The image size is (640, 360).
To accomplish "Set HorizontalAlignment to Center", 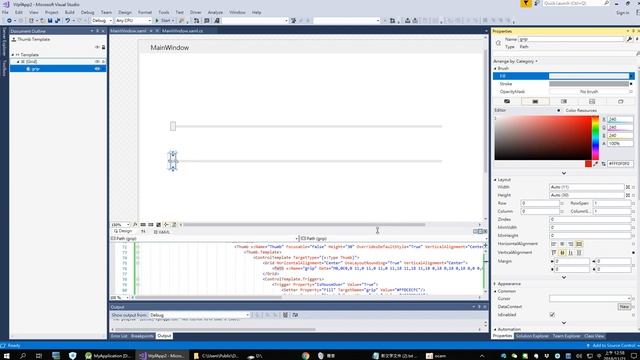I will coord(562,244).
